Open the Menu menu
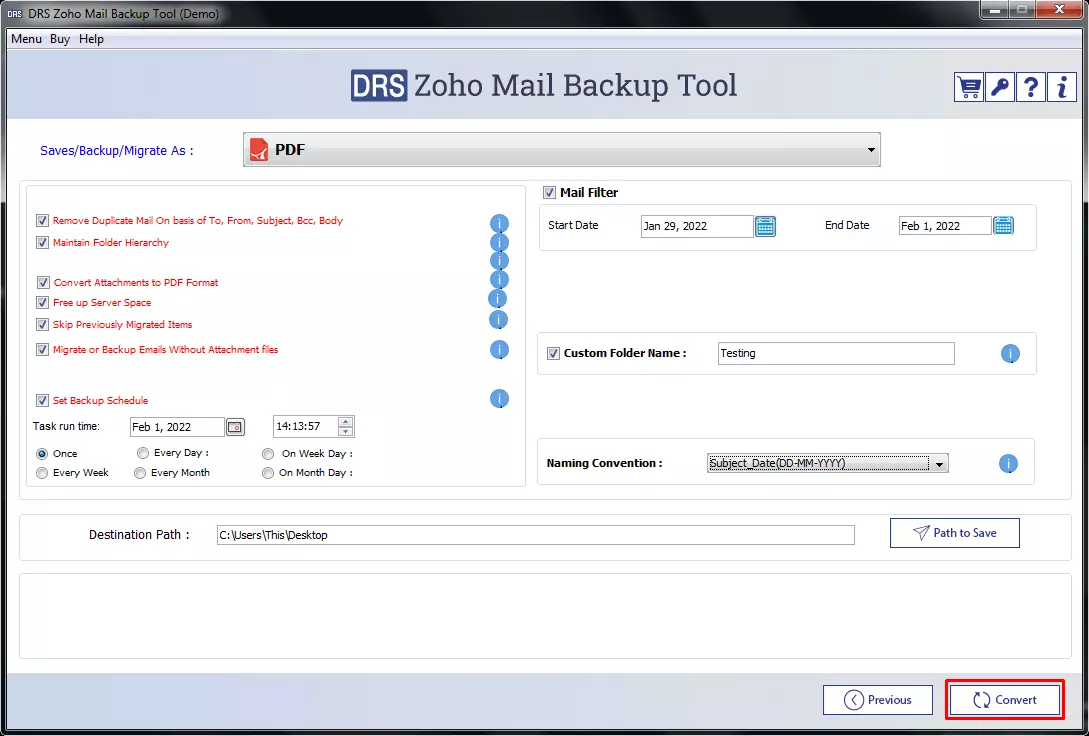The width and height of the screenshot is (1089, 736). point(26,39)
